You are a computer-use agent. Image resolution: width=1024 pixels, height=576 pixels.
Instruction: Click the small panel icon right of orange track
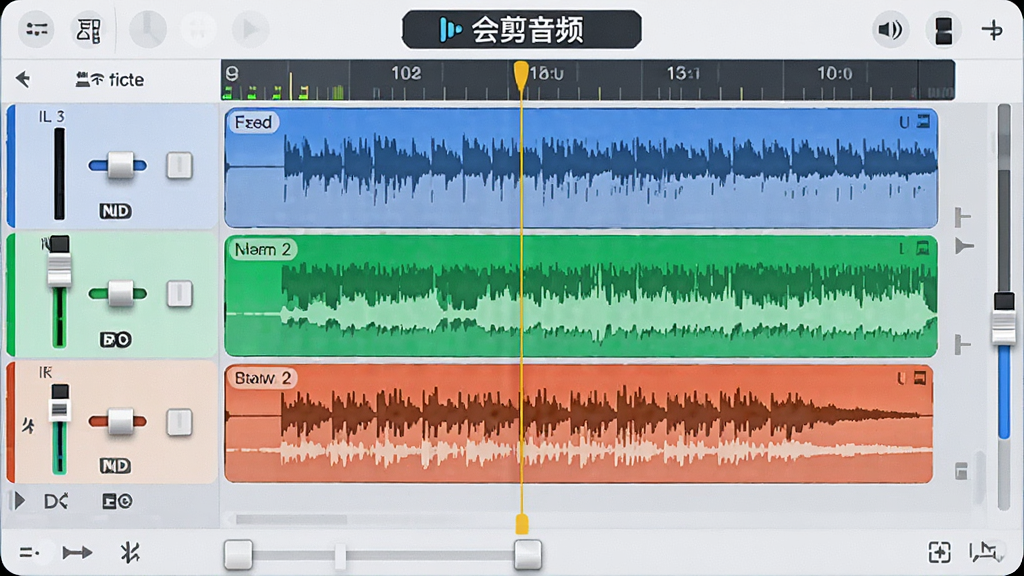(961, 471)
